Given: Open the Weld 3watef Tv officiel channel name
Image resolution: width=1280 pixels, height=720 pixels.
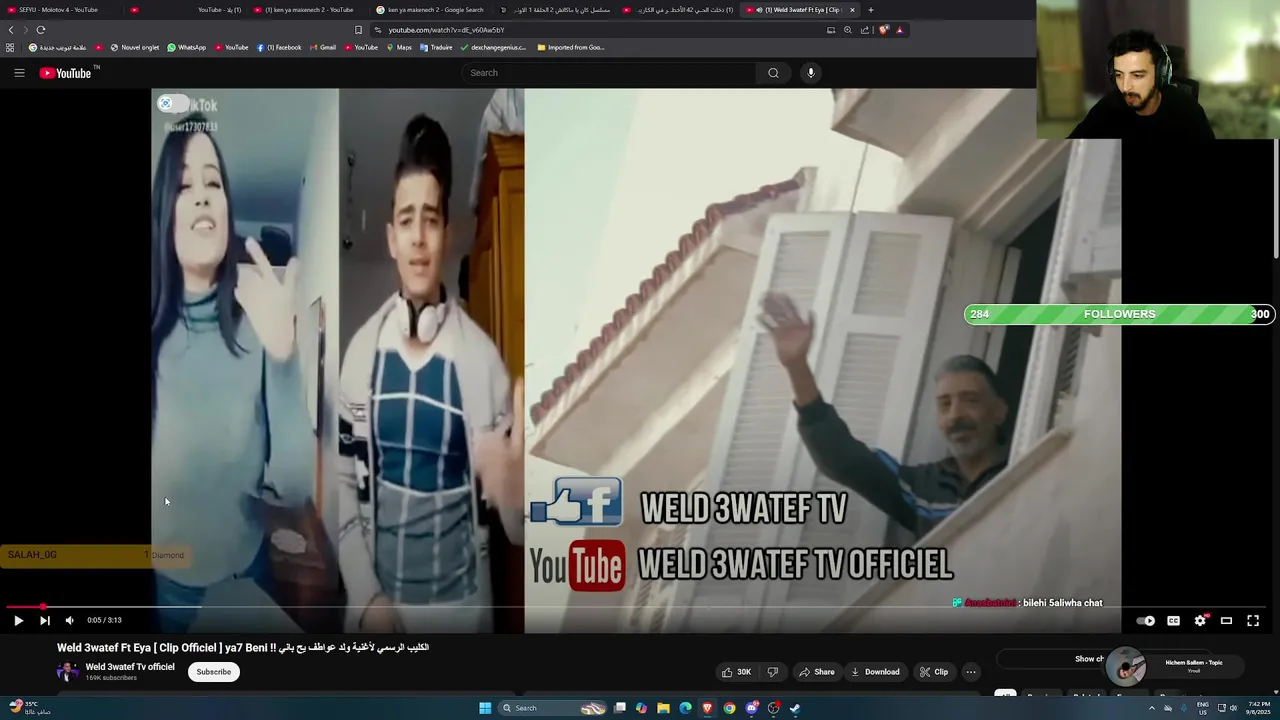Looking at the screenshot, I should coord(130,667).
